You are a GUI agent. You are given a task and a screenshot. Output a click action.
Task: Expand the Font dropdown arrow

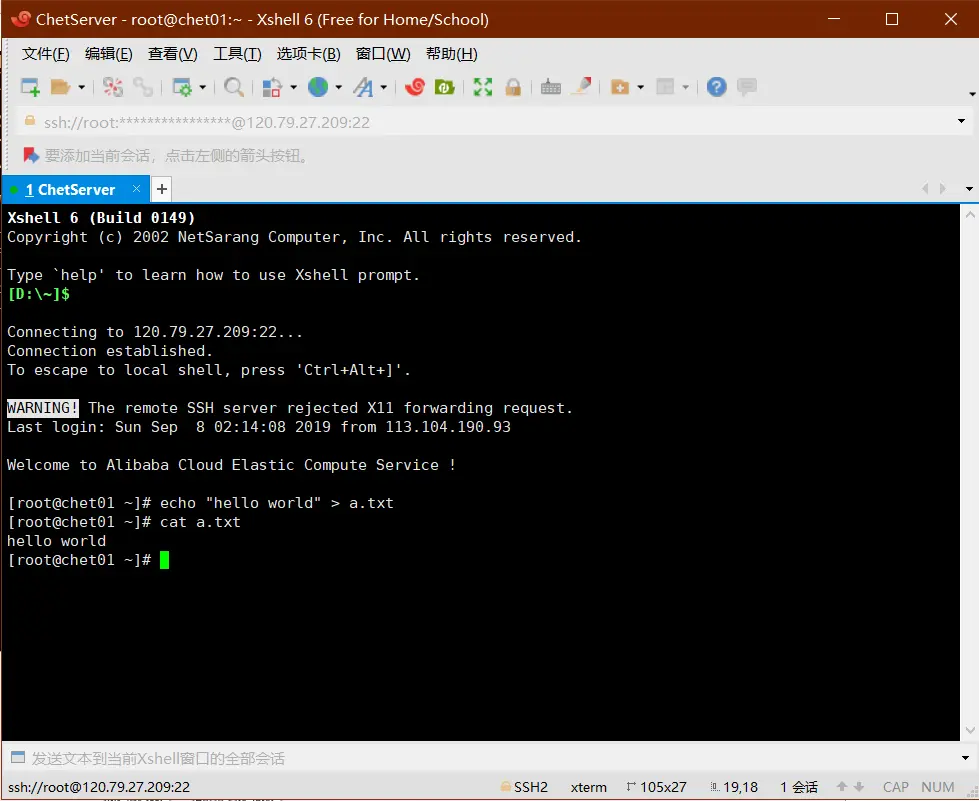pos(384,87)
